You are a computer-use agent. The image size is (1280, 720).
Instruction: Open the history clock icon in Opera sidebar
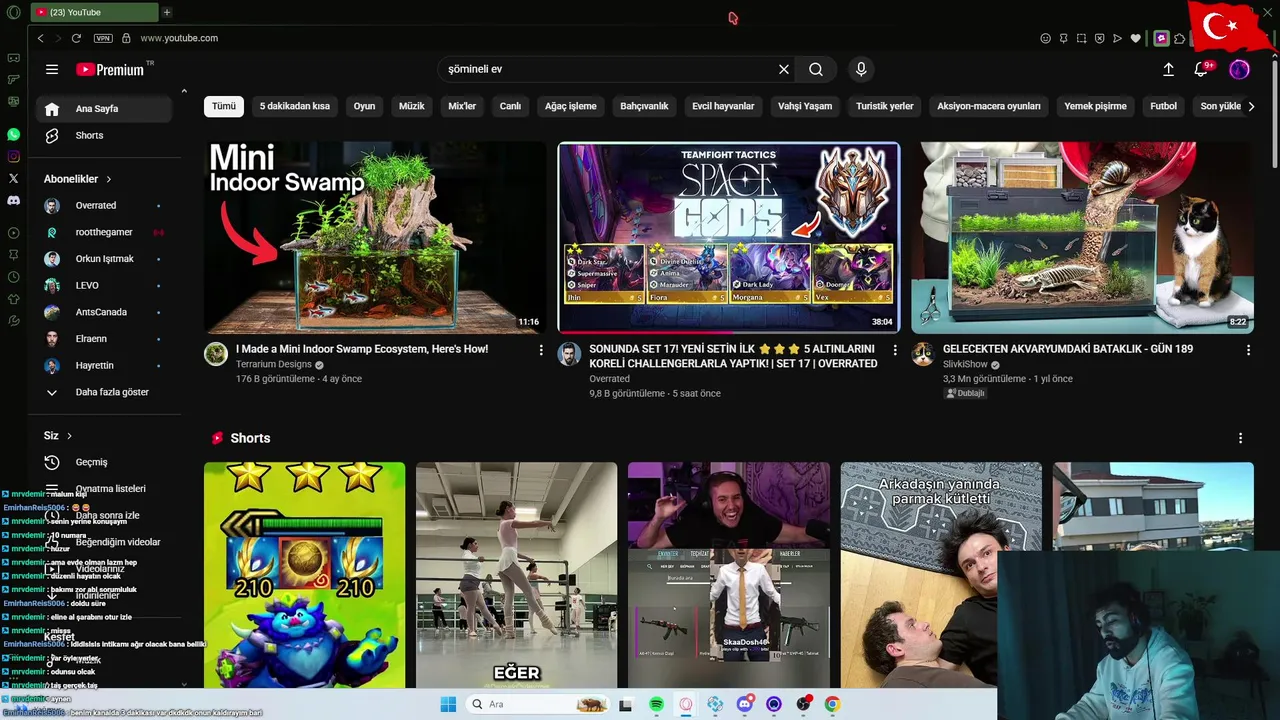click(13, 277)
